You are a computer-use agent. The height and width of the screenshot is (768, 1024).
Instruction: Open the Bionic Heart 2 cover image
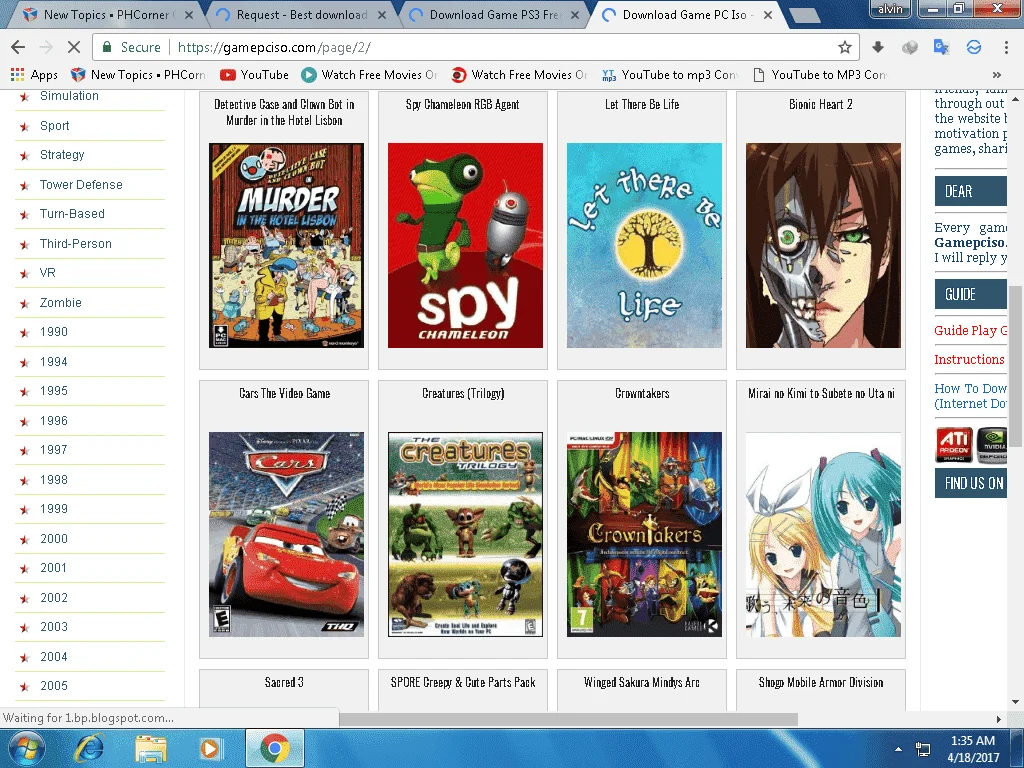(823, 246)
